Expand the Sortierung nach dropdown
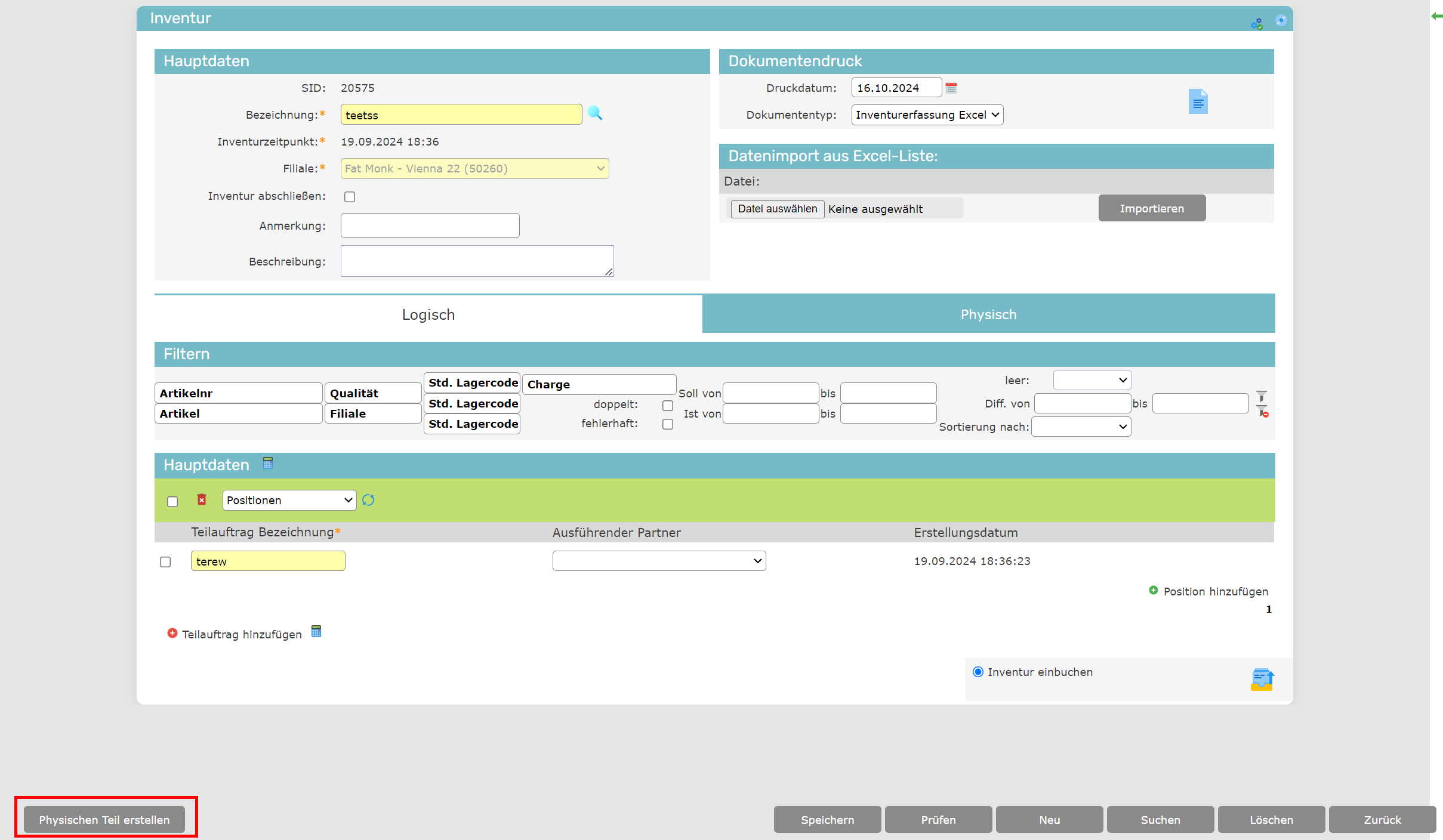Screen dimensions: 1443x840 (x=1081, y=427)
